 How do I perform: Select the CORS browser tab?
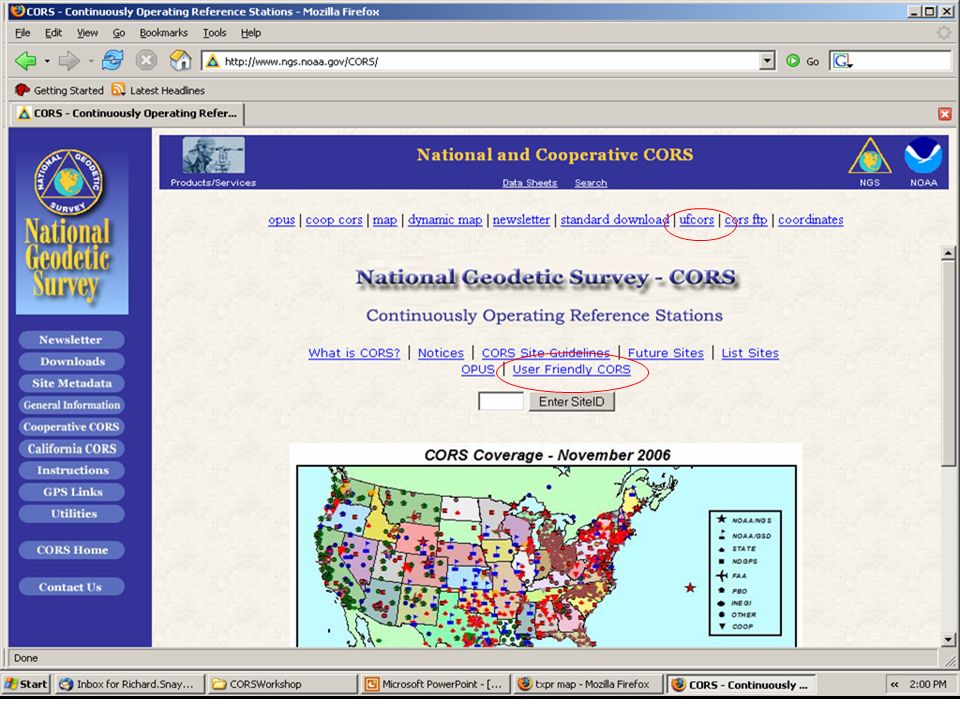click(x=127, y=113)
